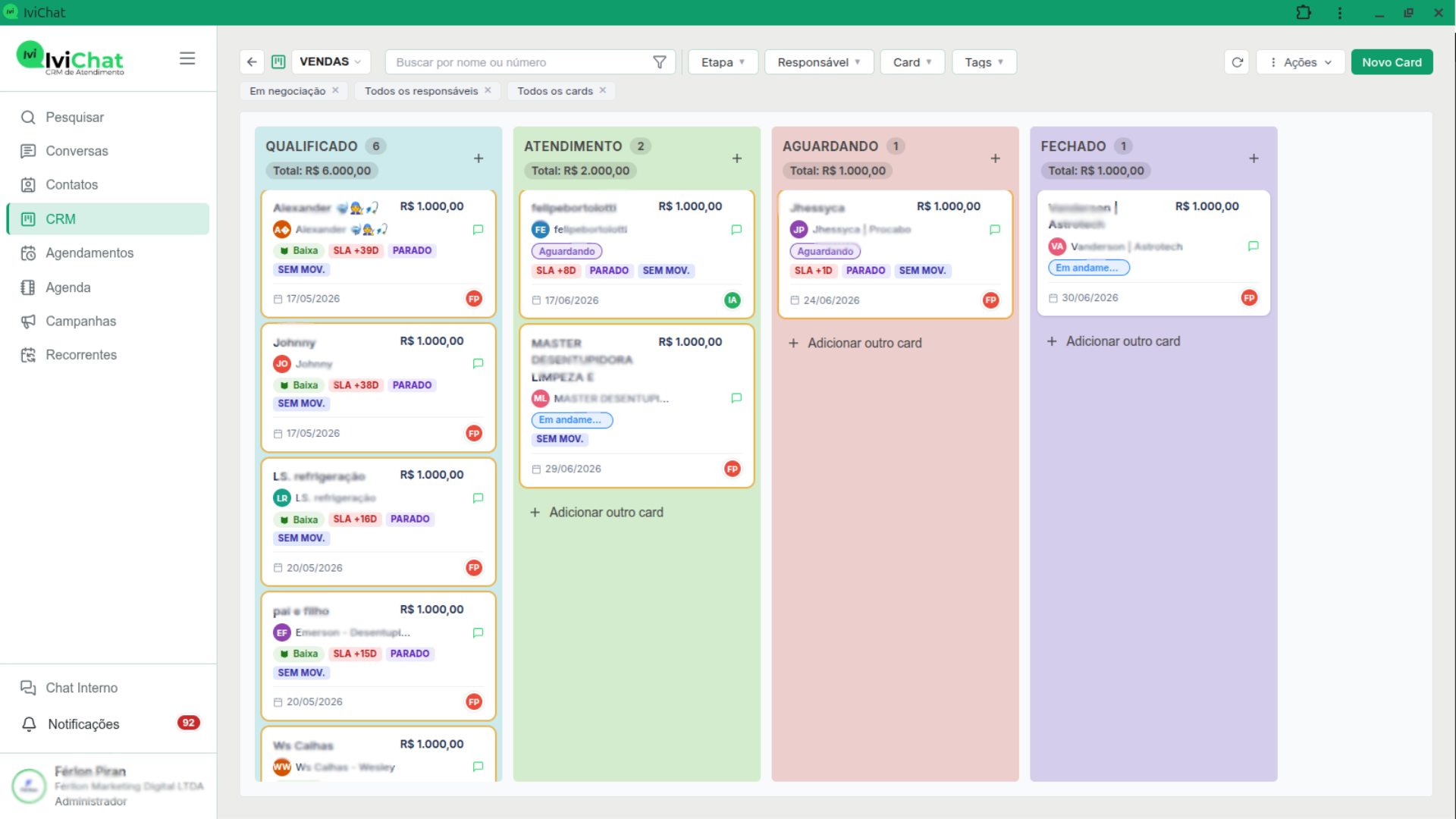The height and width of the screenshot is (819, 1456).
Task: Click the date 24/06/2026 on Jhessyca card
Action: point(832,301)
